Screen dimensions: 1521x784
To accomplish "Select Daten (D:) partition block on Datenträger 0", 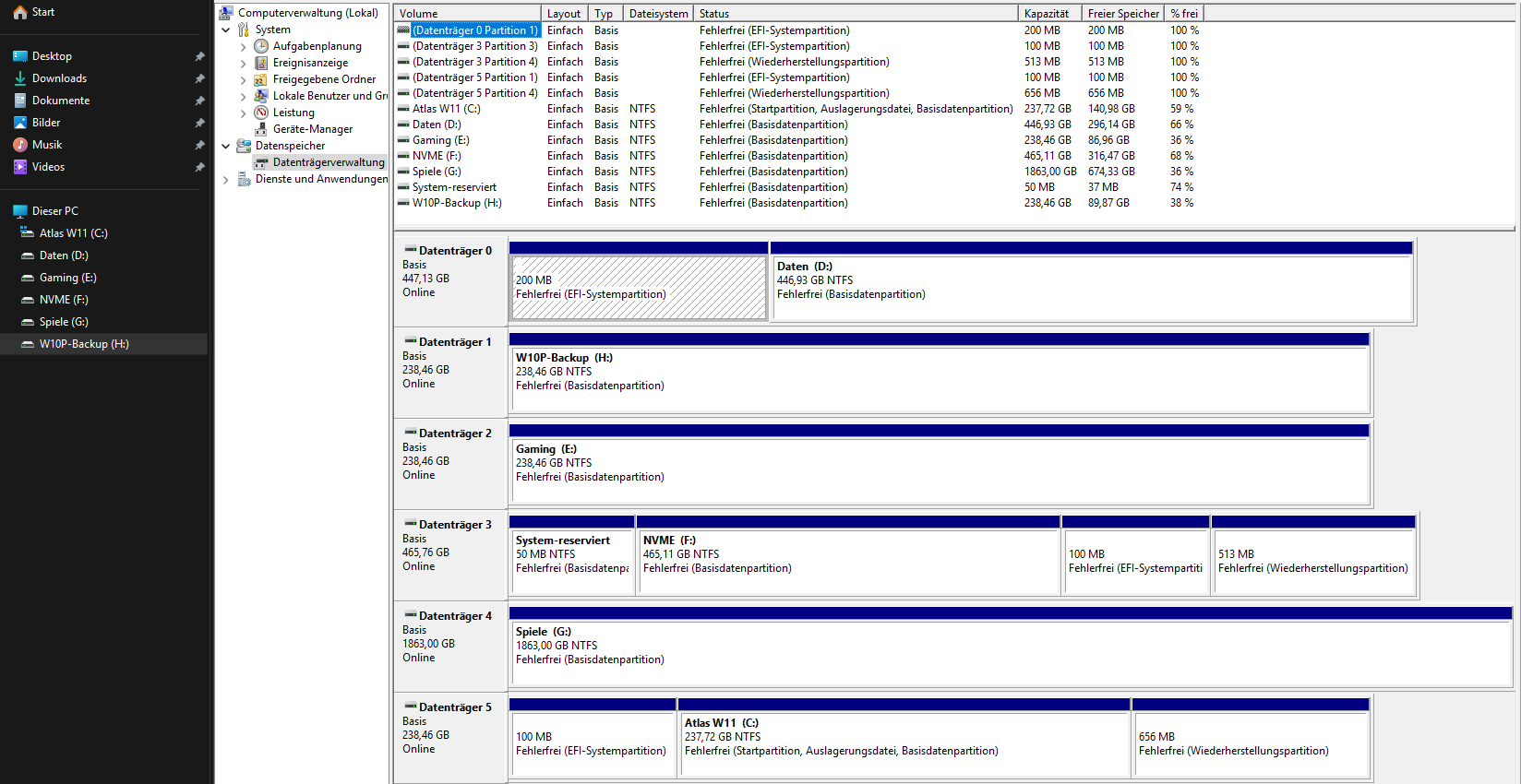I will (1092, 281).
